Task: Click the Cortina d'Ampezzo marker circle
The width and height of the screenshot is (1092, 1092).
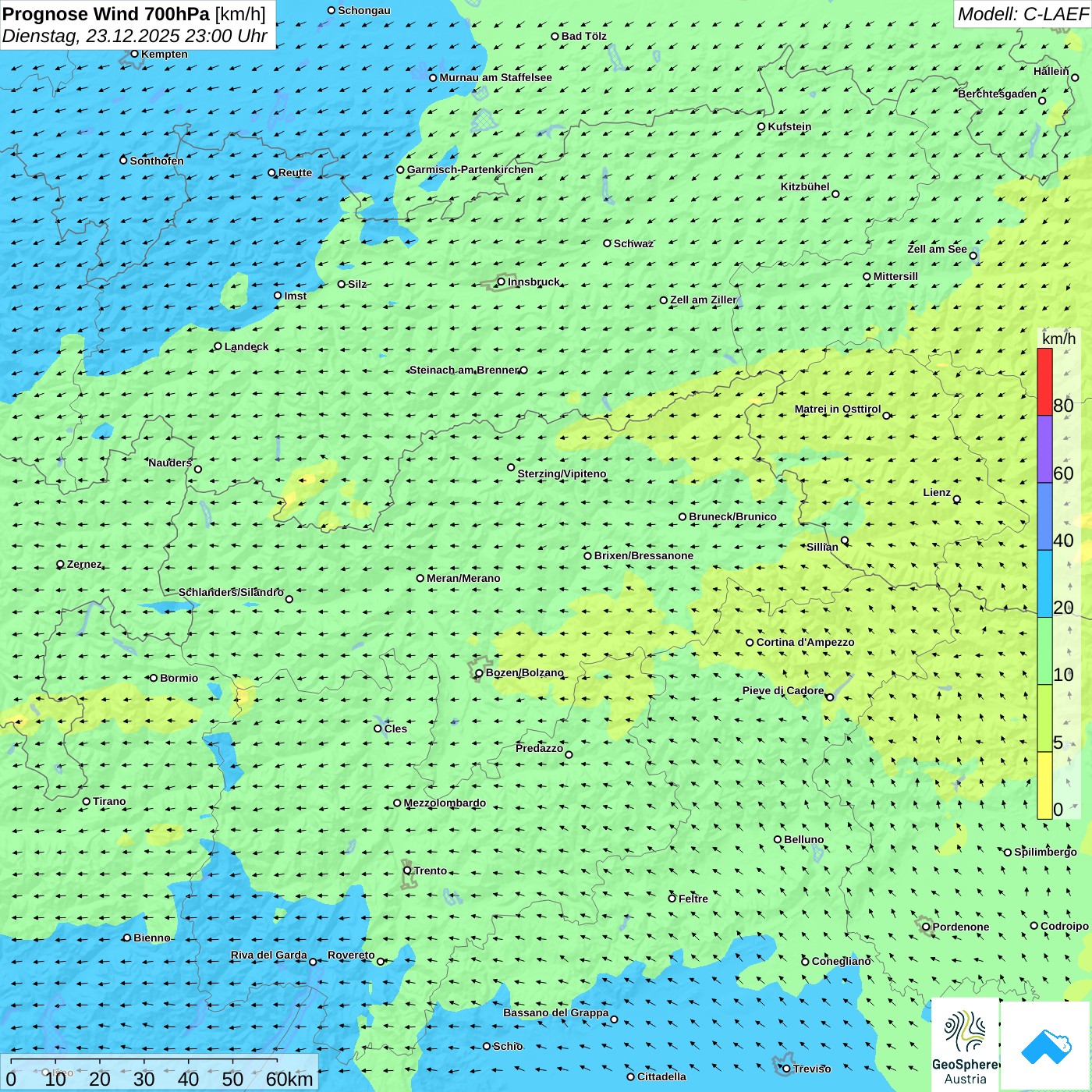Action: [750, 643]
